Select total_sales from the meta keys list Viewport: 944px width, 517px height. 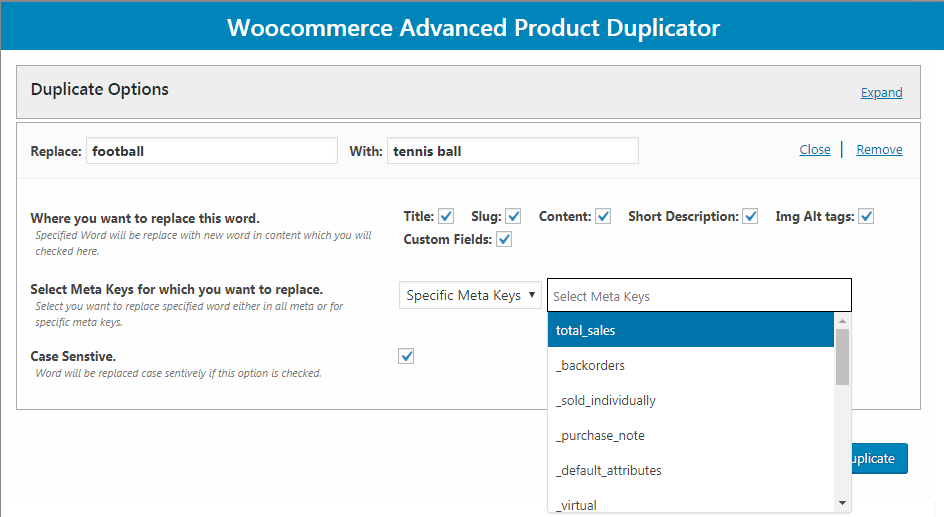(x=691, y=330)
